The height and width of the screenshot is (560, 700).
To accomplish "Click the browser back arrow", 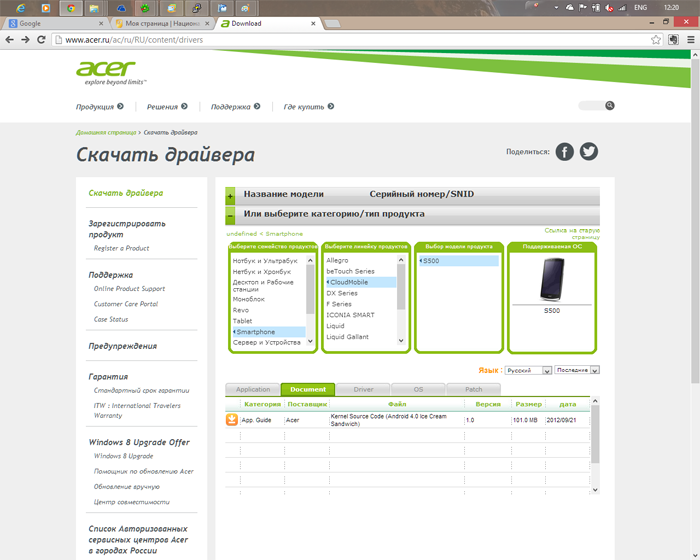I will pyautogui.click(x=9, y=40).
